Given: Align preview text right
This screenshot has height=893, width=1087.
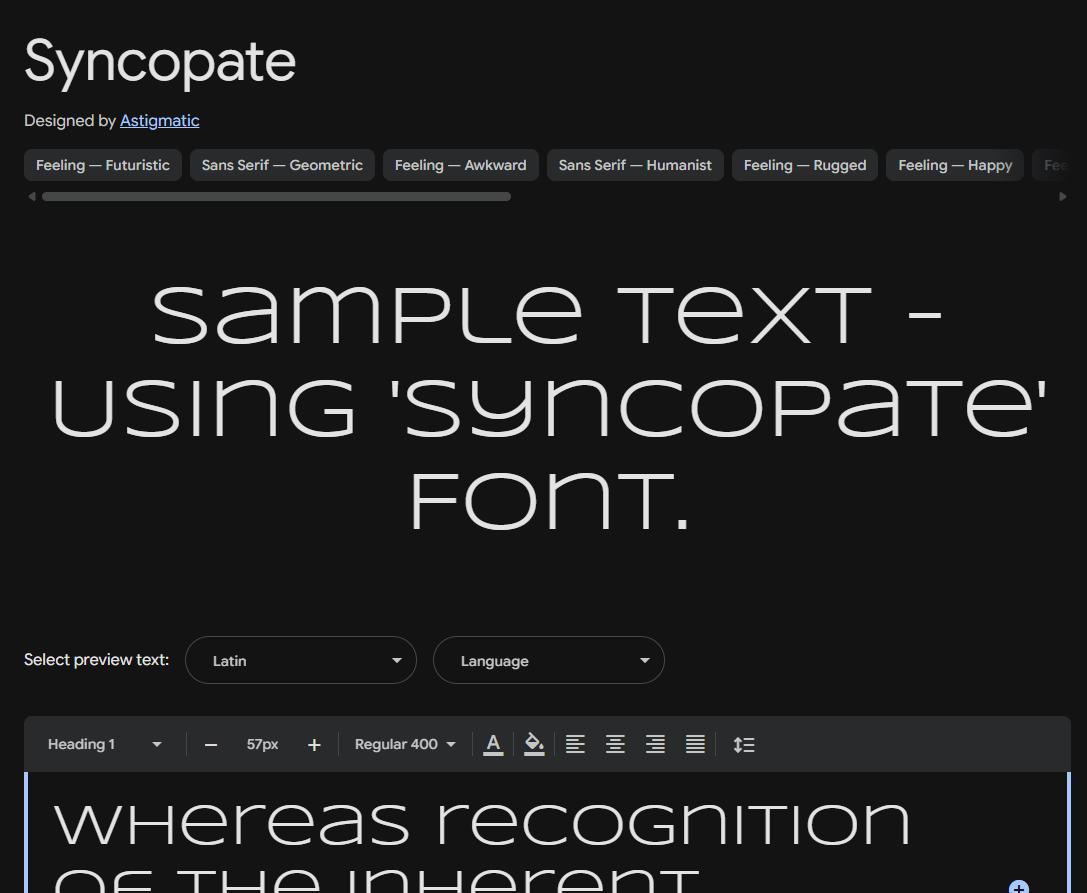Looking at the screenshot, I should [x=655, y=745].
